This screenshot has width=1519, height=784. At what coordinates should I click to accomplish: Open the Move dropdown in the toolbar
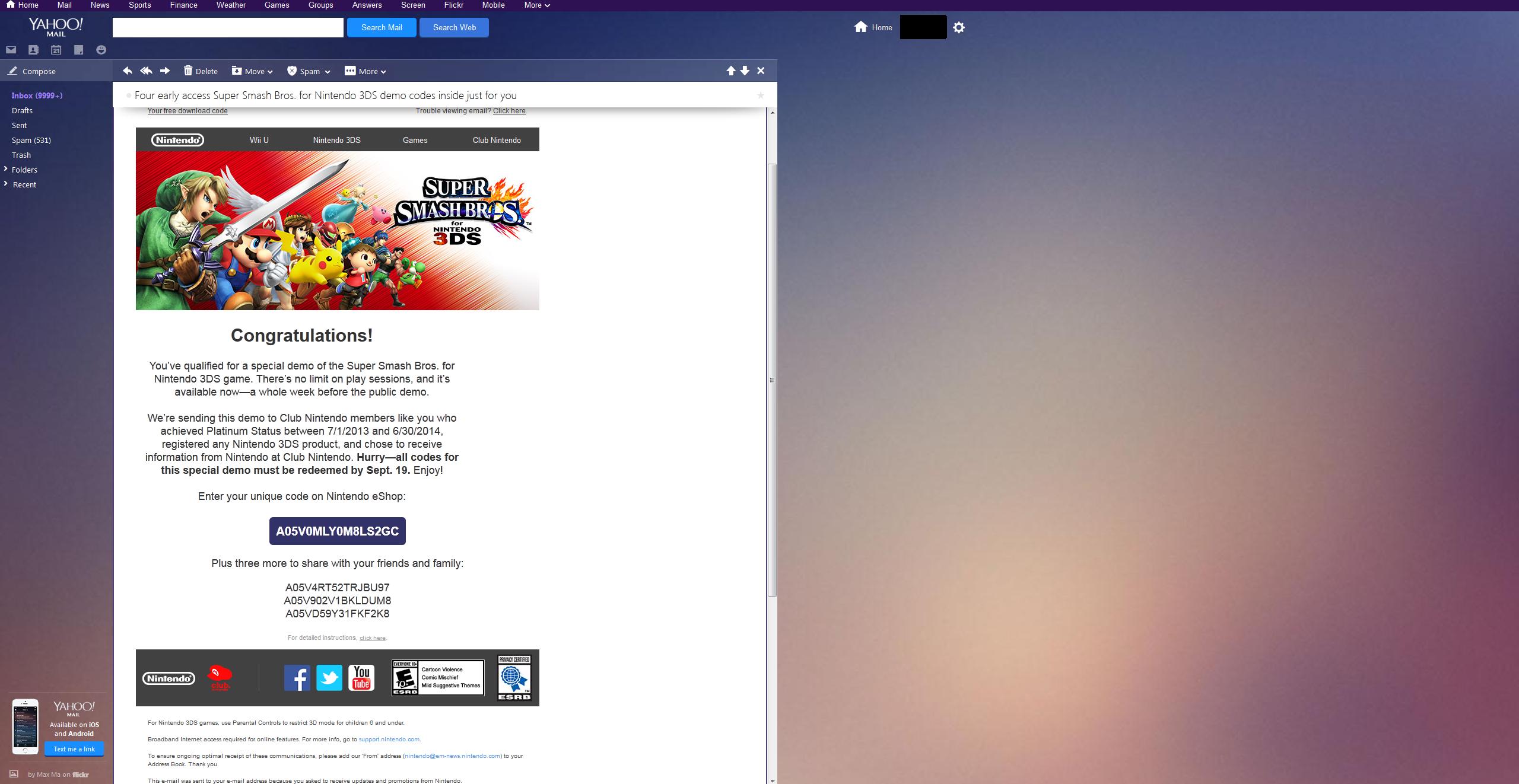pos(252,71)
